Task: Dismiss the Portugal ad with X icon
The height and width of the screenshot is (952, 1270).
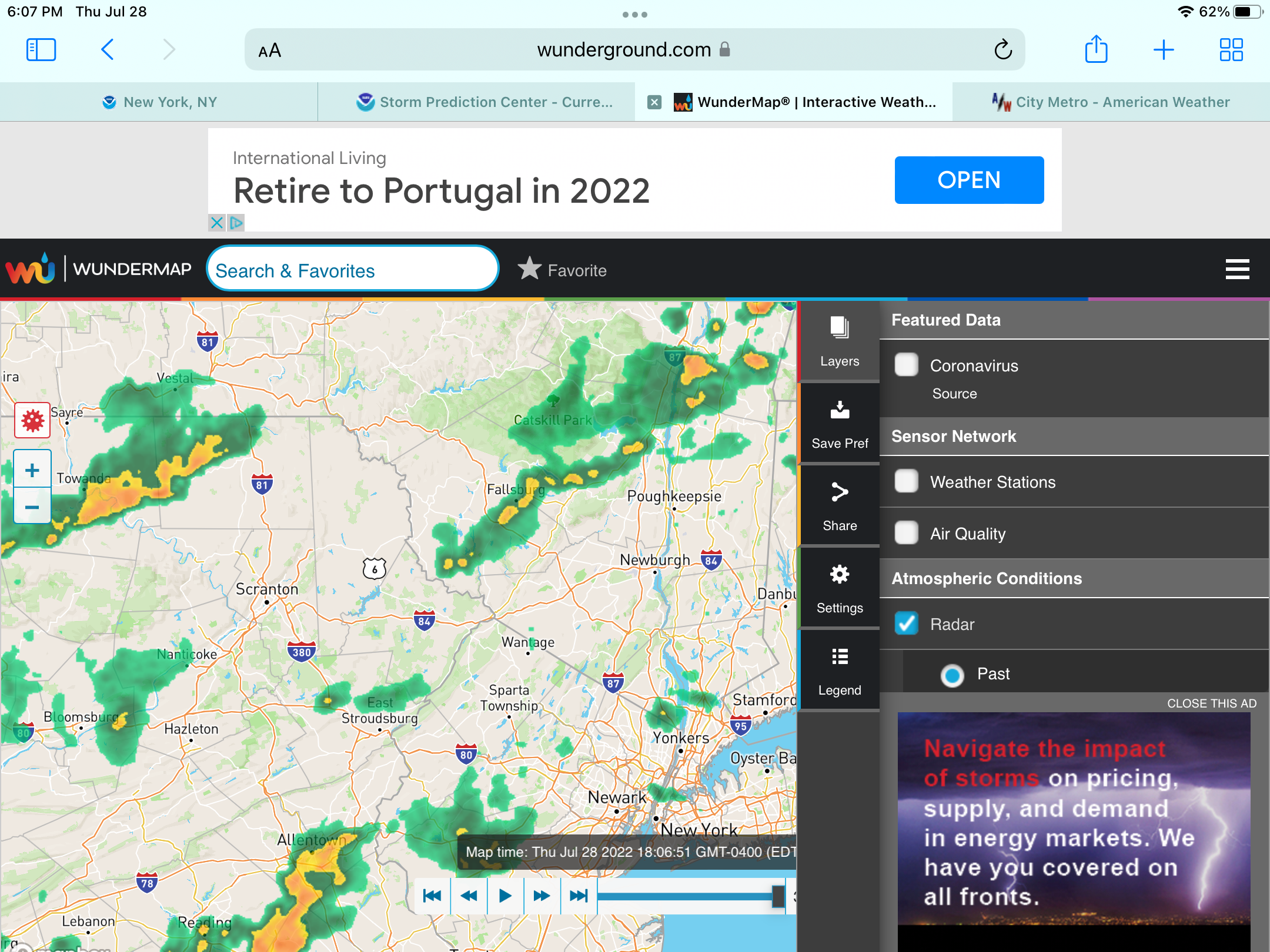Action: (x=216, y=223)
